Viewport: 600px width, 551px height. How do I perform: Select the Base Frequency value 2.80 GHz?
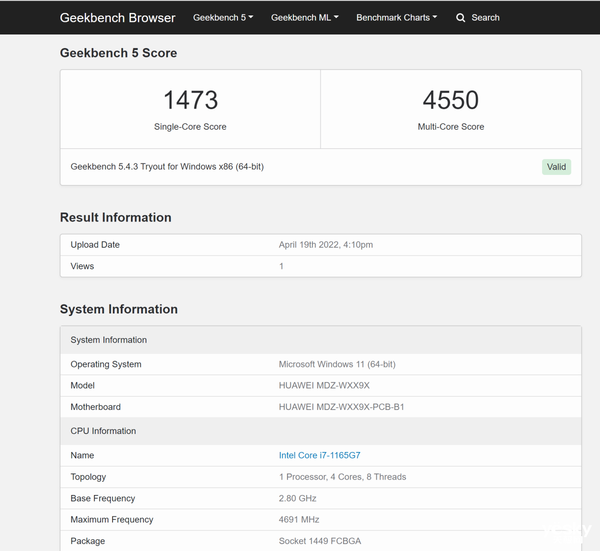(x=297, y=498)
